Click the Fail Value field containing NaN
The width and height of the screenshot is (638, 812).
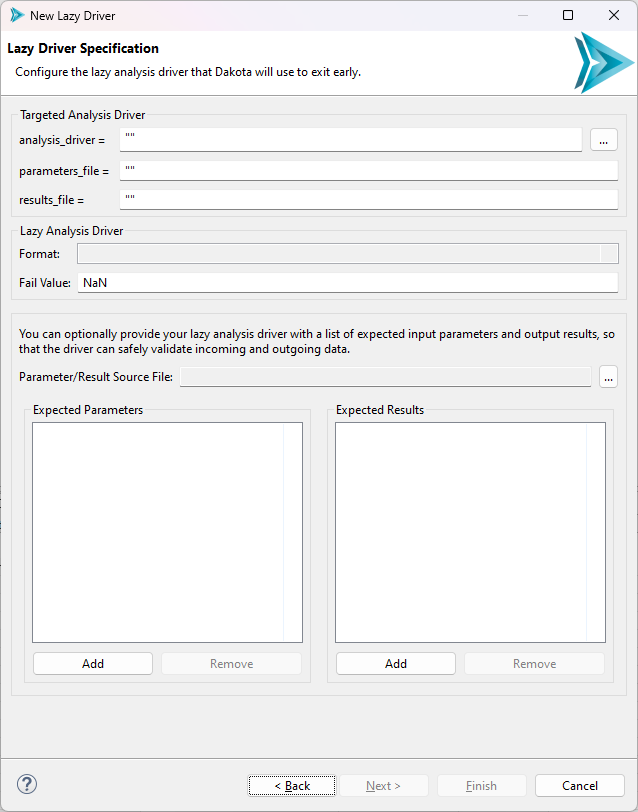(x=348, y=283)
